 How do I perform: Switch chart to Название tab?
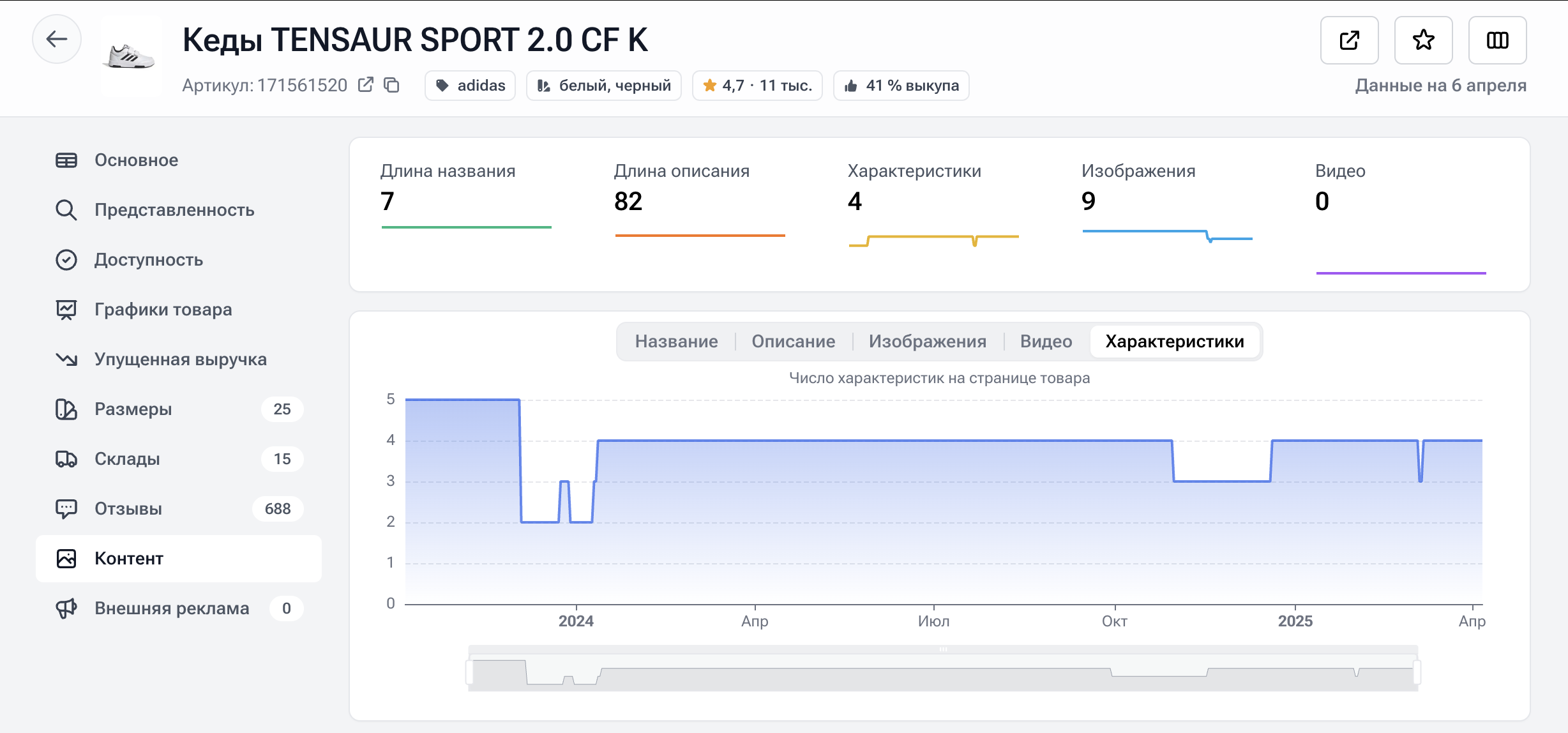[676, 342]
